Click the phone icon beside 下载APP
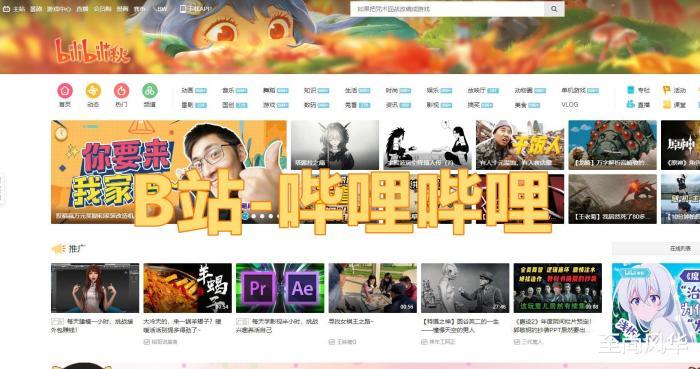700x369 pixels. click(x=183, y=9)
